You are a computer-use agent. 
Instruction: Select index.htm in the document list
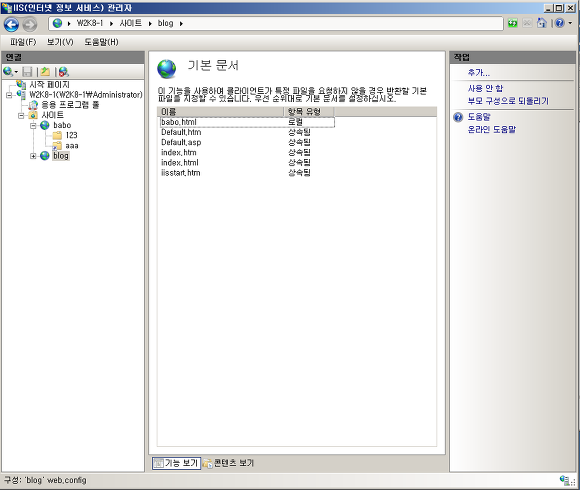click(x=247, y=152)
